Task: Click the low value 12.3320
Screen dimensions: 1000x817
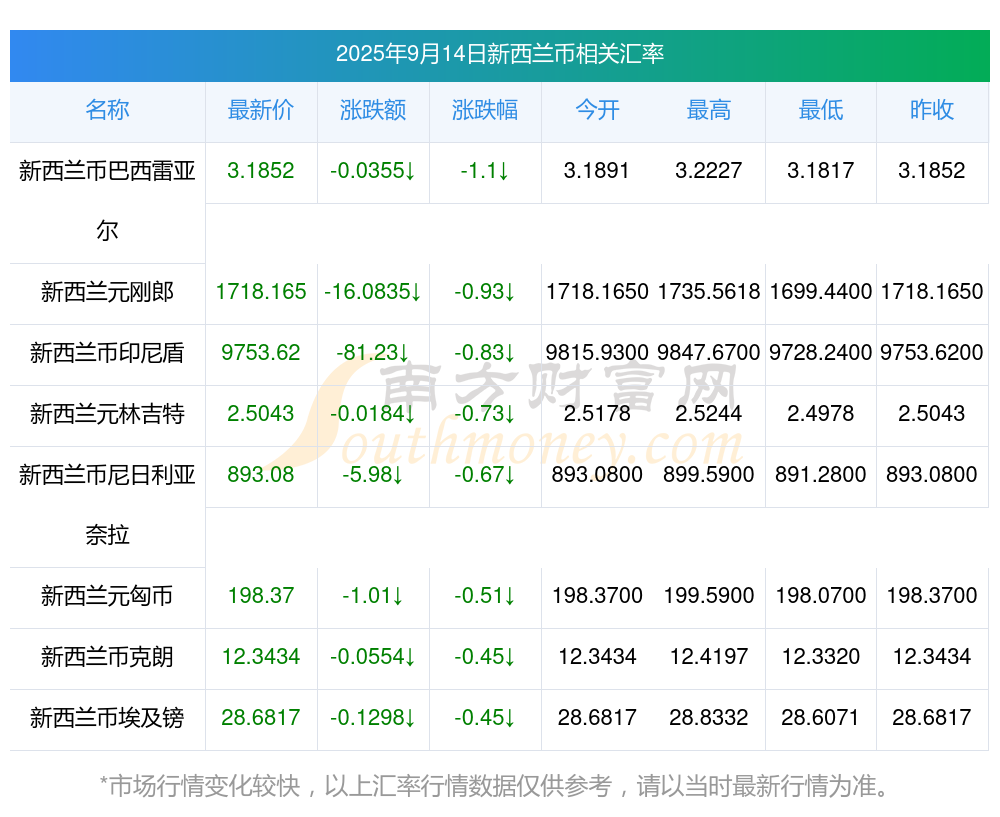Action: click(x=821, y=656)
